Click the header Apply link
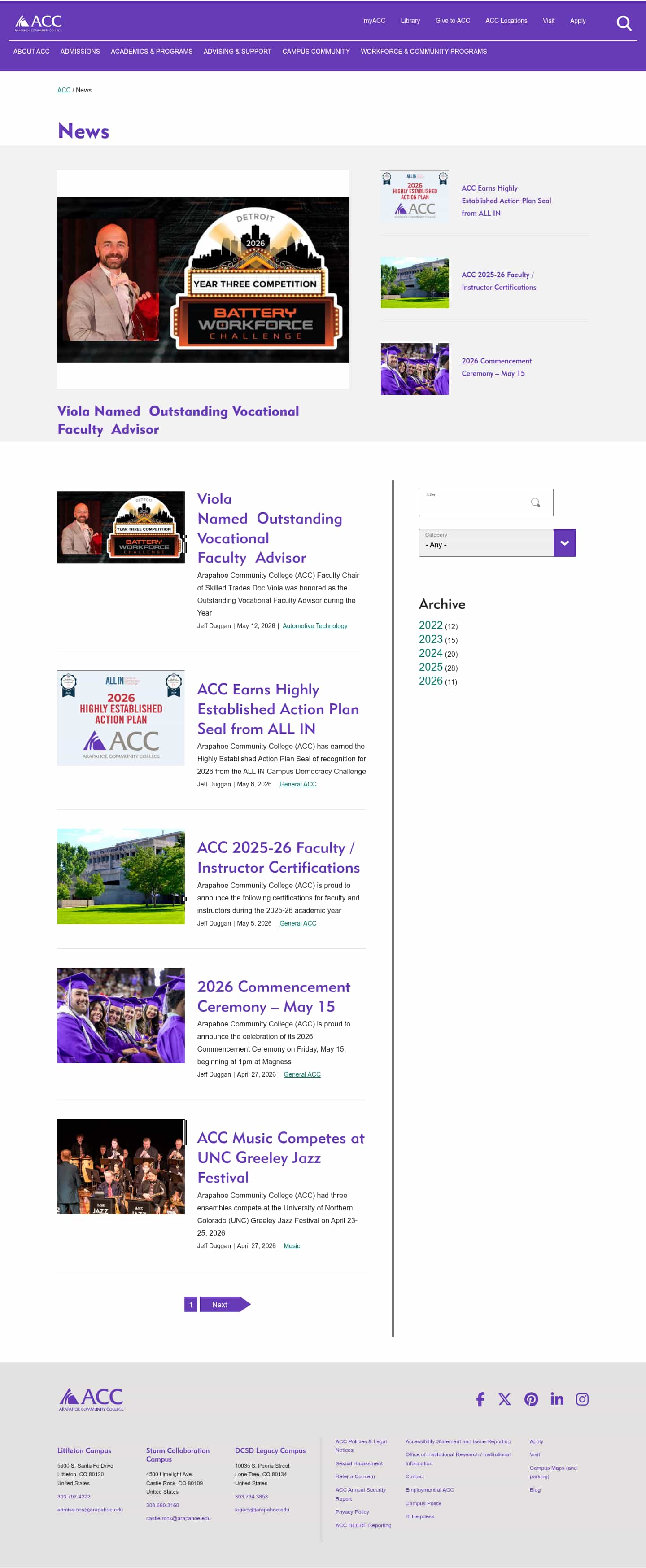Image resolution: width=646 pixels, height=1568 pixels. 578,21
